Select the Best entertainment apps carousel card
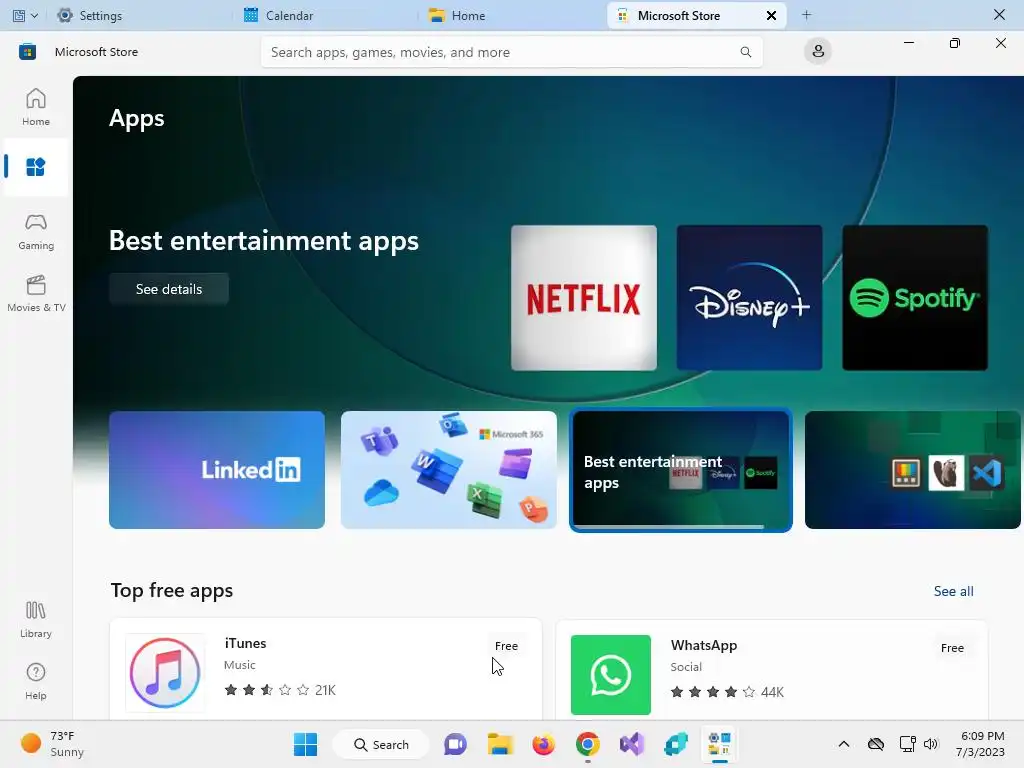Image resolution: width=1024 pixels, height=768 pixels. 681,470
